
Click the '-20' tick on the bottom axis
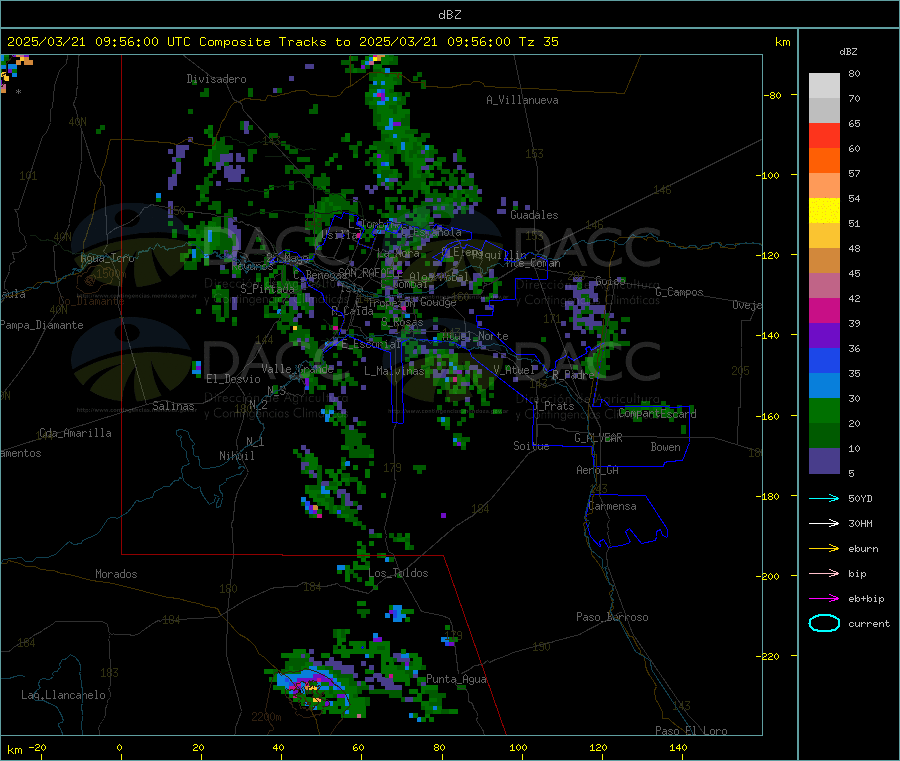click(37, 747)
